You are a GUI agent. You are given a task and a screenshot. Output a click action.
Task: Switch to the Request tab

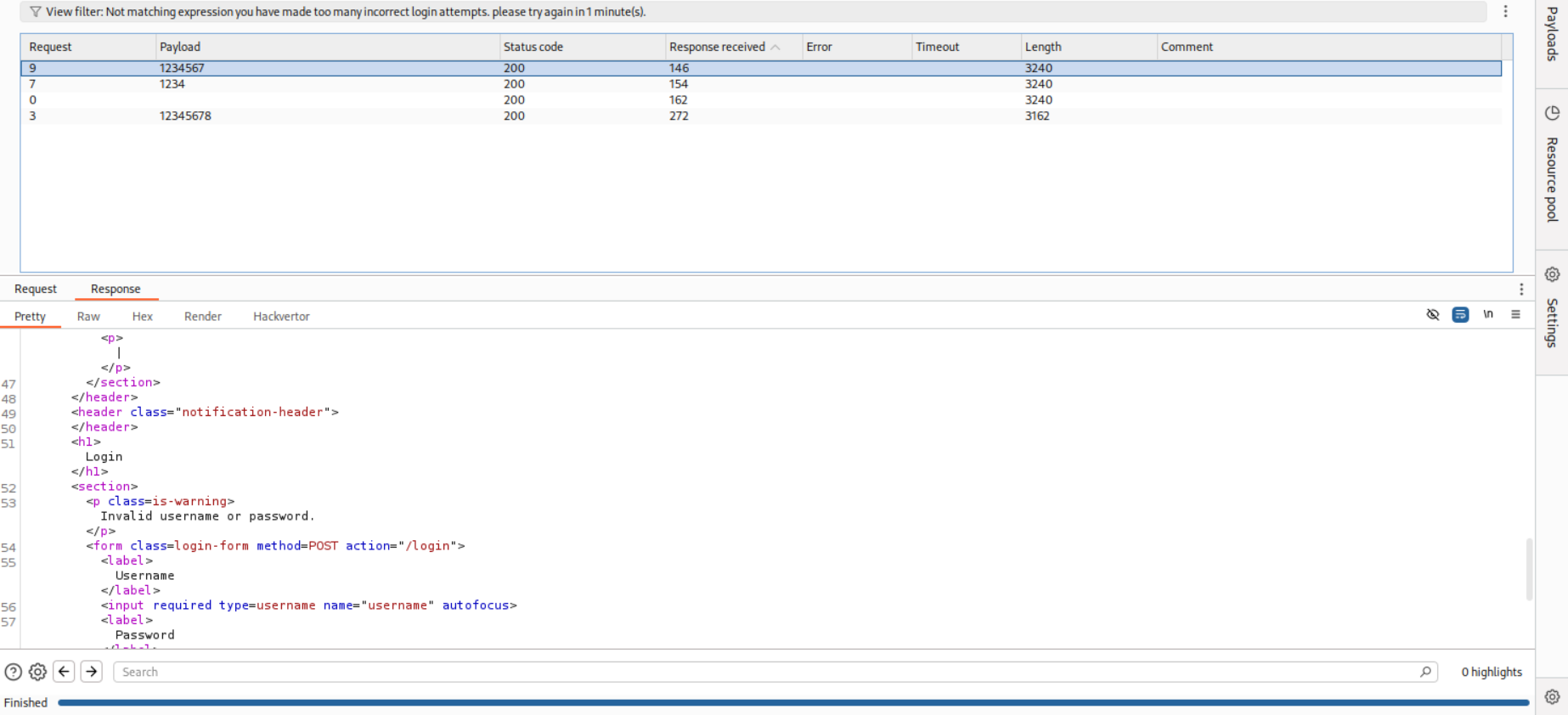(36, 290)
